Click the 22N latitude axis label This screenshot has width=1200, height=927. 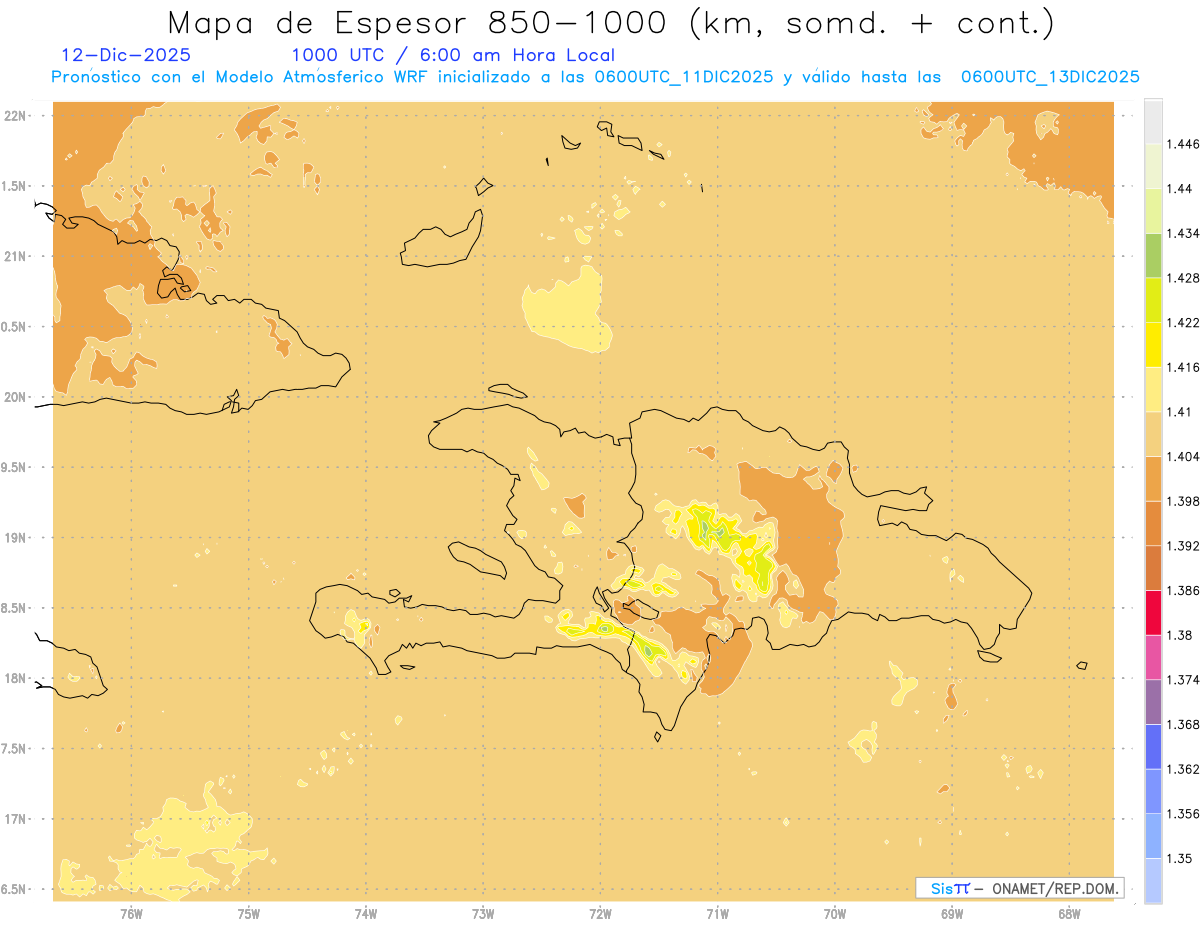point(14,116)
